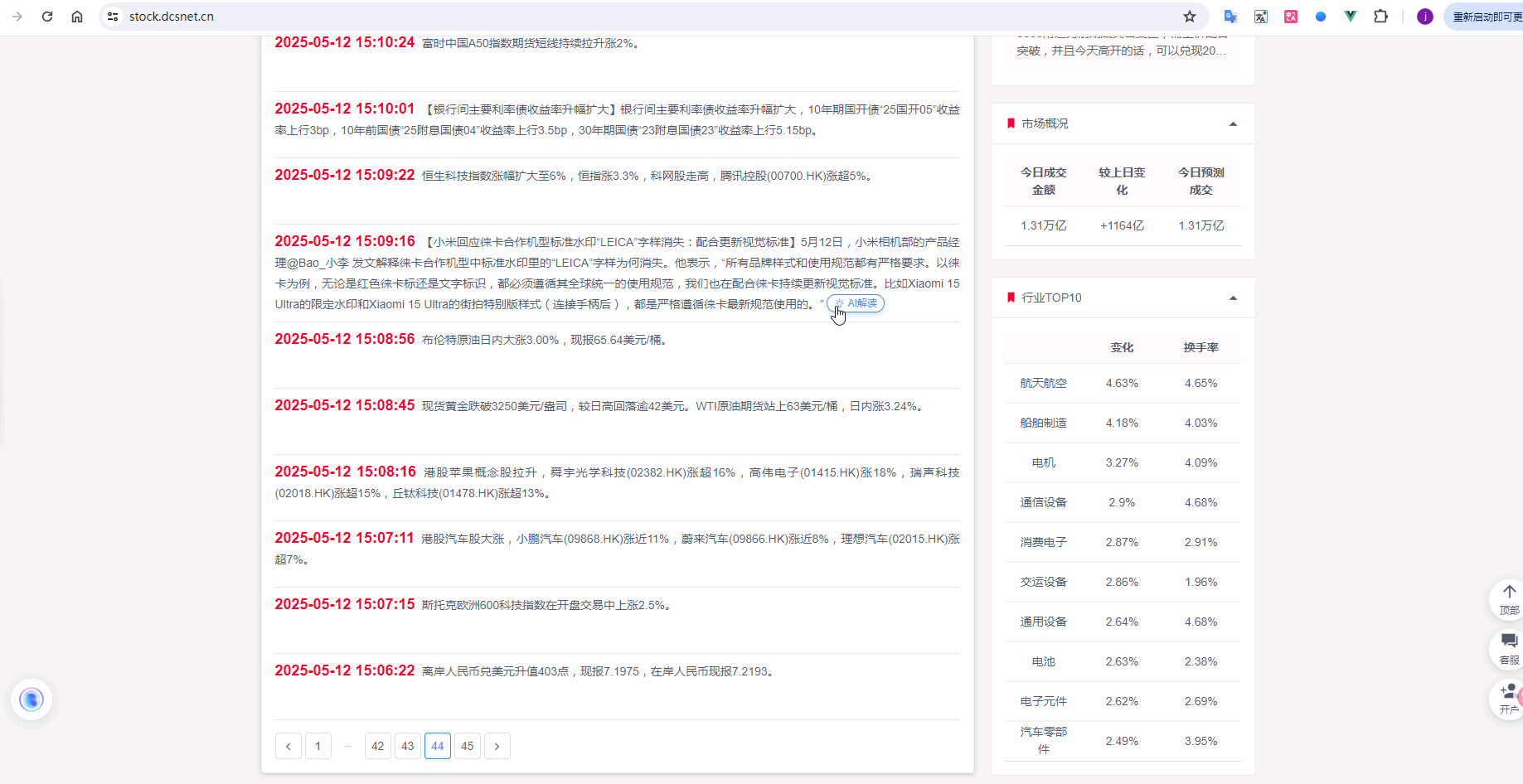Open the browser profile avatar menu
Image resolution: width=1523 pixels, height=784 pixels.
tap(1424, 16)
